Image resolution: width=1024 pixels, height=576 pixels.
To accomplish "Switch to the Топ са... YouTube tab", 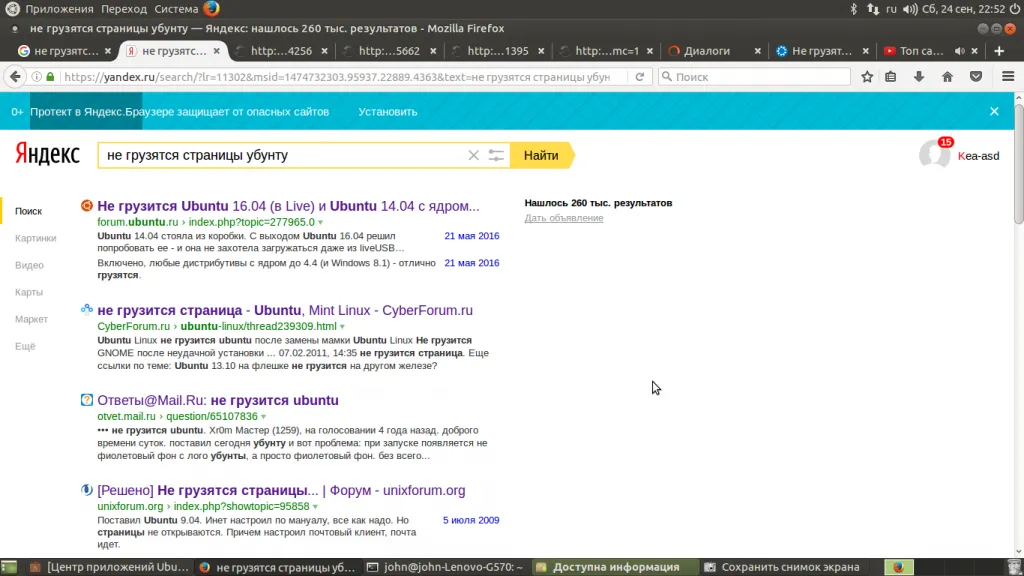I will [x=921, y=50].
